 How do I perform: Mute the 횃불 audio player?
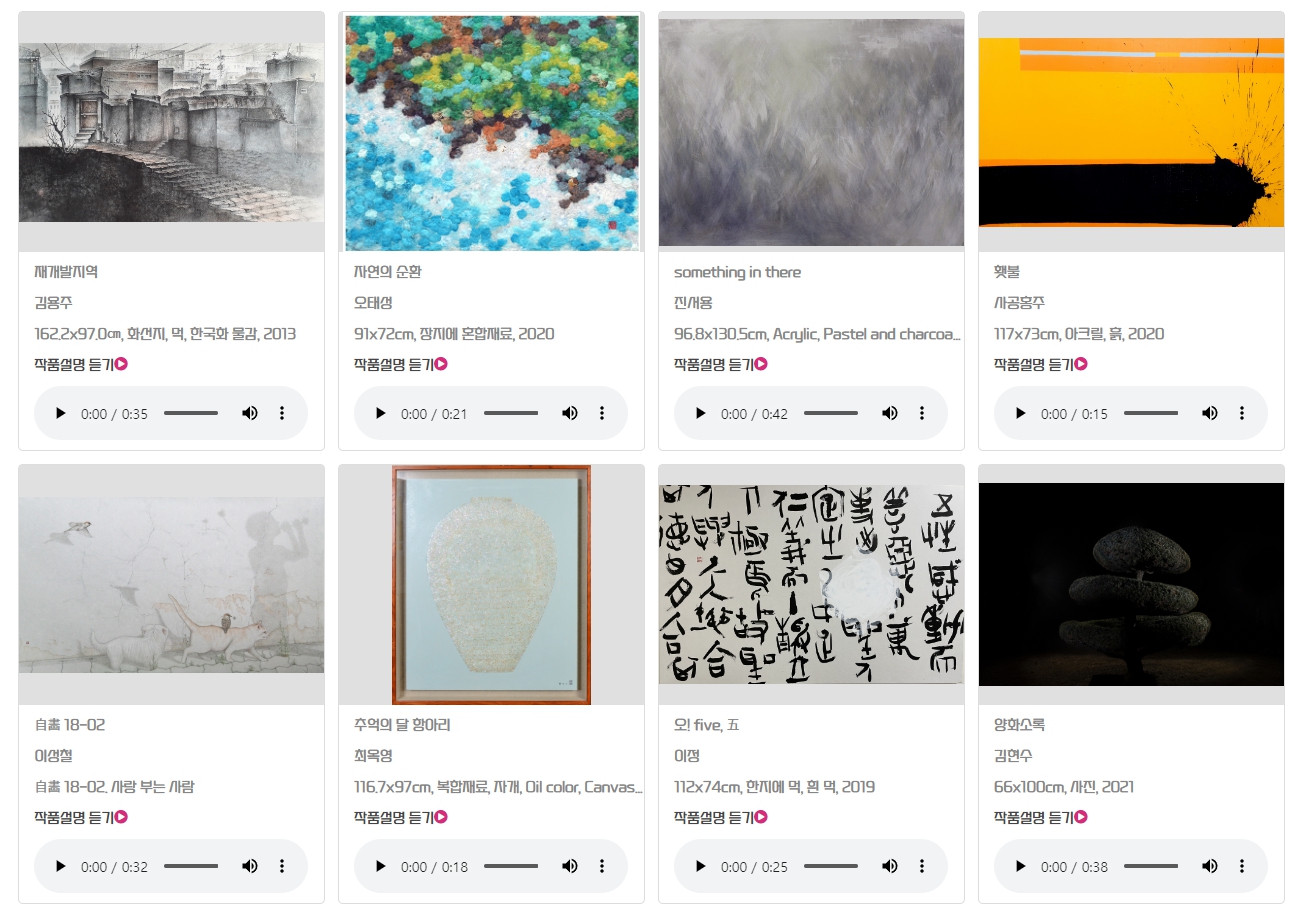[1210, 413]
